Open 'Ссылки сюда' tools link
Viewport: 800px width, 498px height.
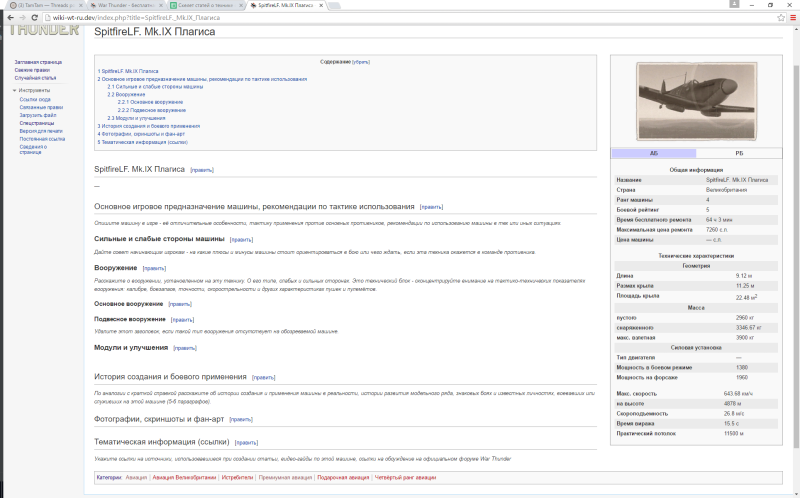click(35, 99)
